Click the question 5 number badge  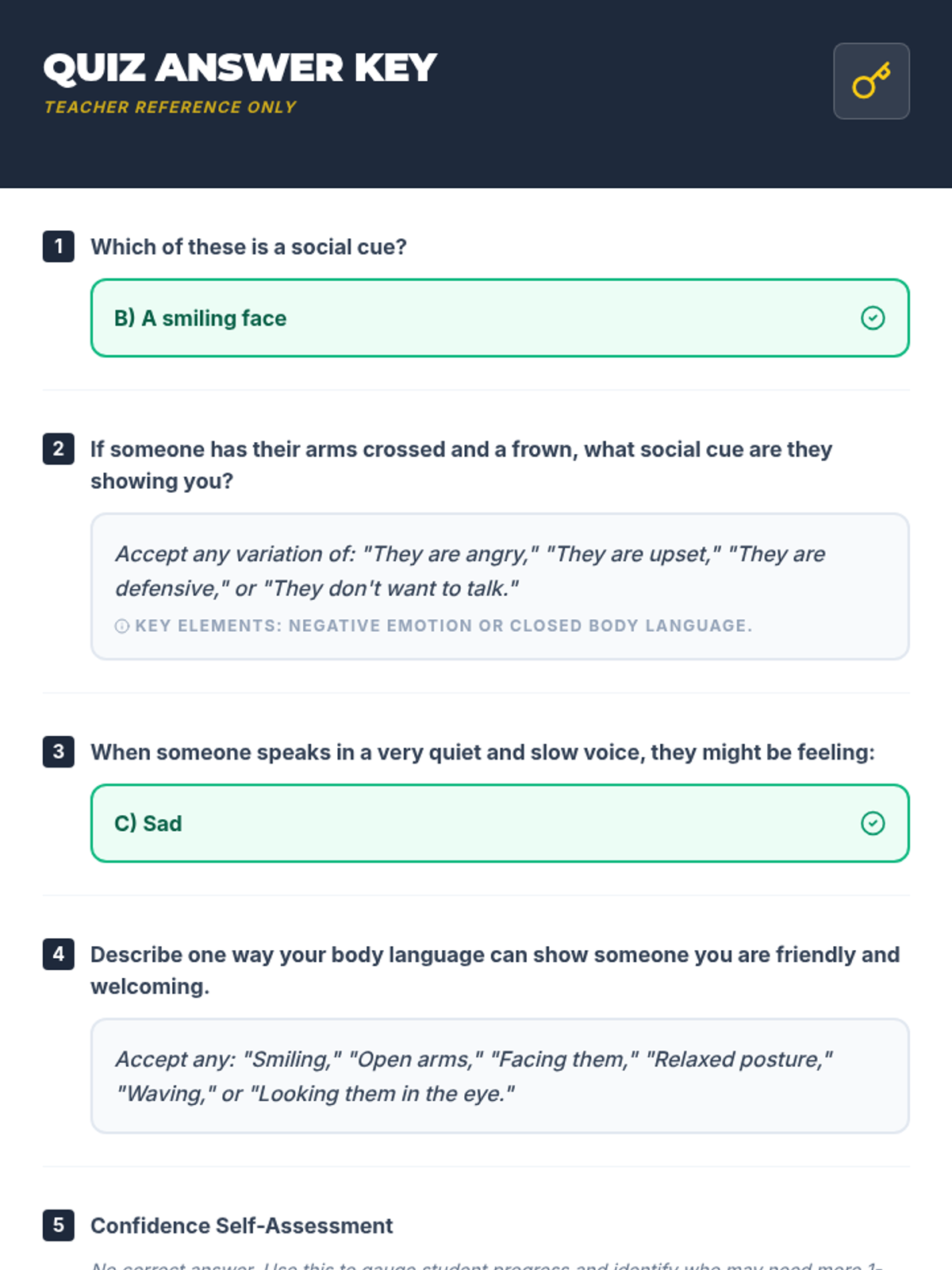pos(59,1225)
